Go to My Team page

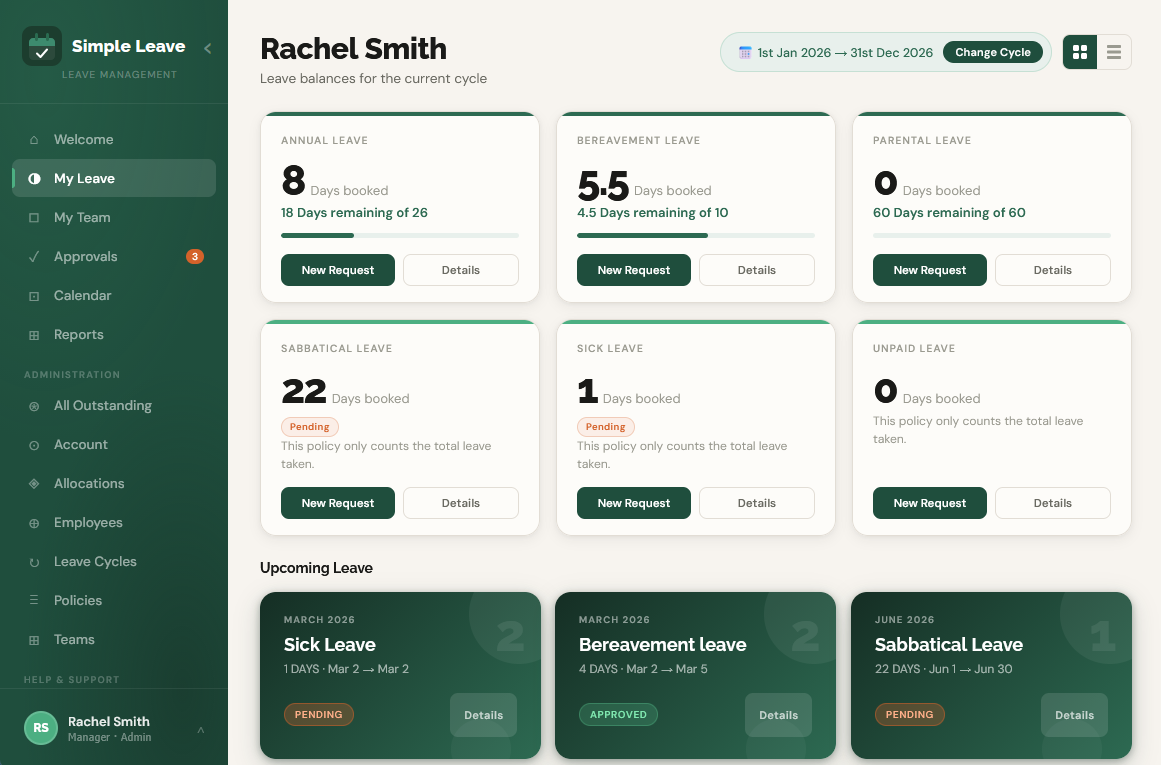click(x=82, y=218)
